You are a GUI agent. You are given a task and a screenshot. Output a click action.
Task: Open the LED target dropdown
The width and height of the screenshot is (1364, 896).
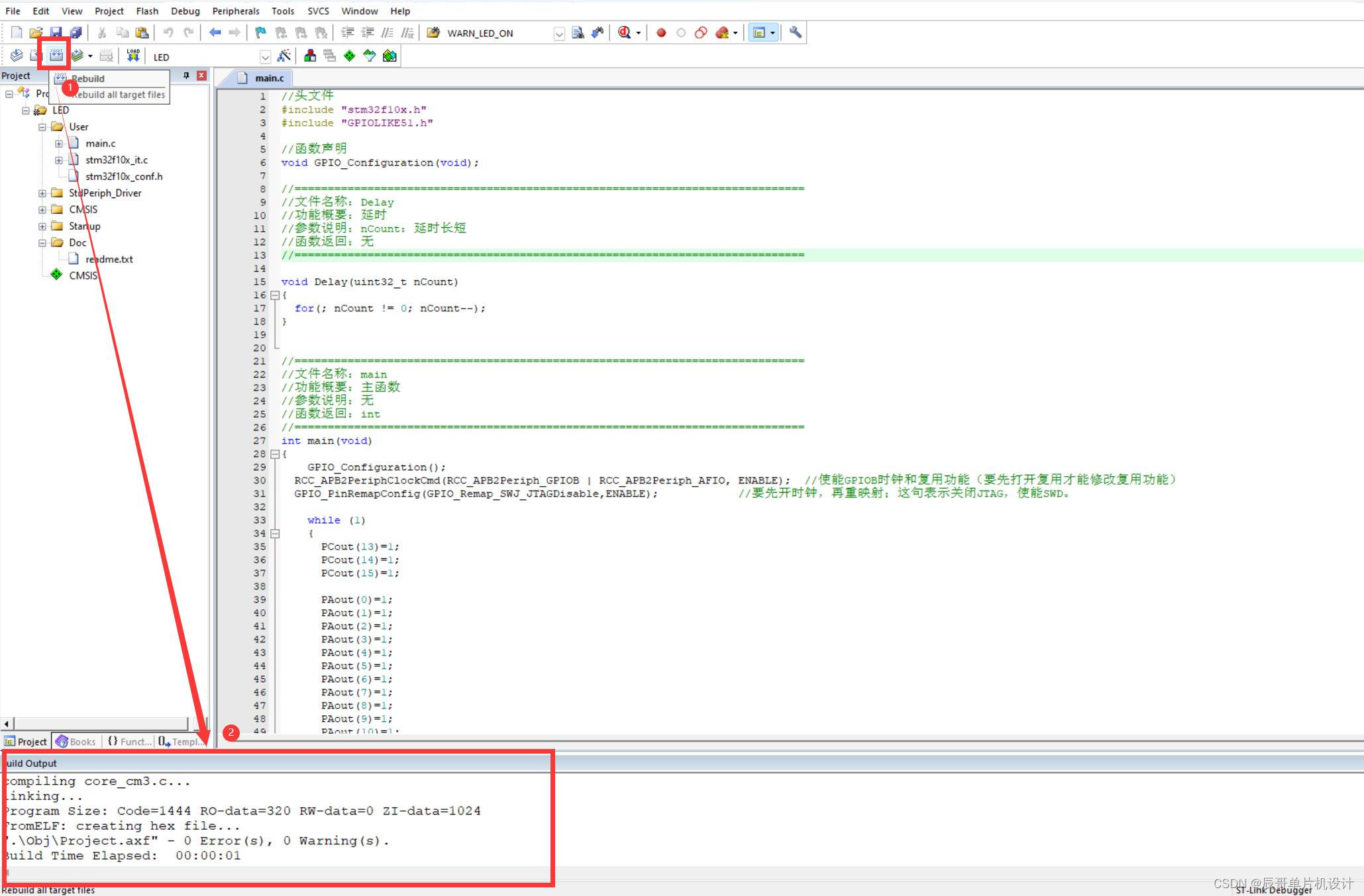click(264, 57)
